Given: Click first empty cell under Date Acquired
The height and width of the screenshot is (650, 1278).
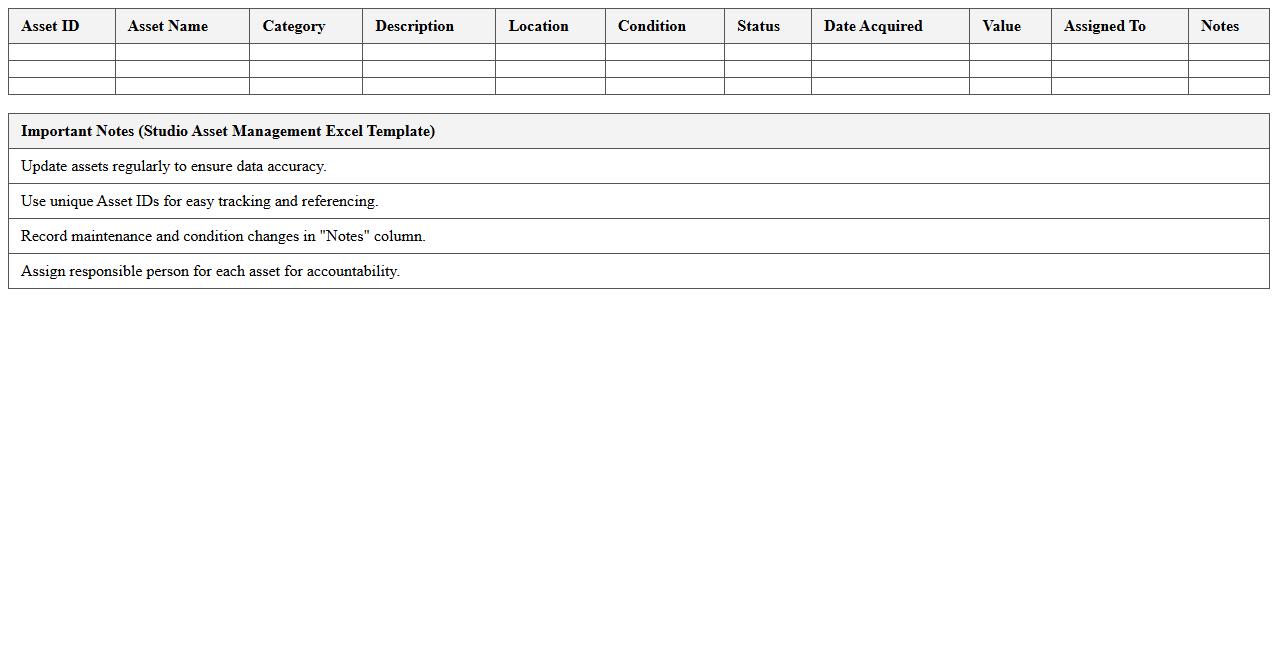Looking at the screenshot, I should (x=890, y=52).
